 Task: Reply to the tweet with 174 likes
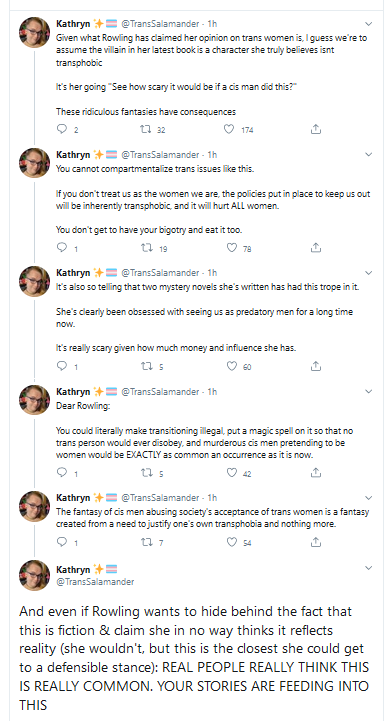coord(62,129)
